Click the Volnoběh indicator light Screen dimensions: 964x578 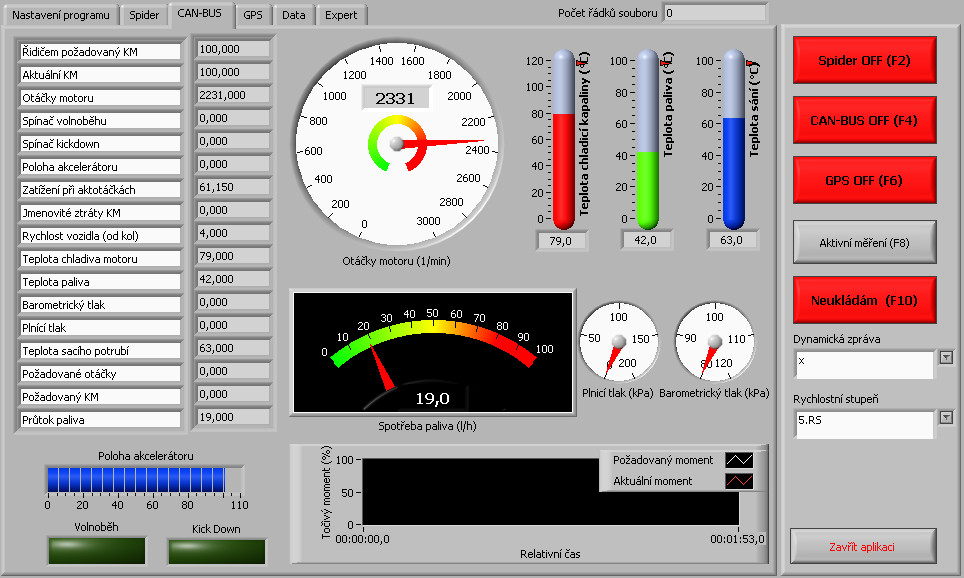97,551
